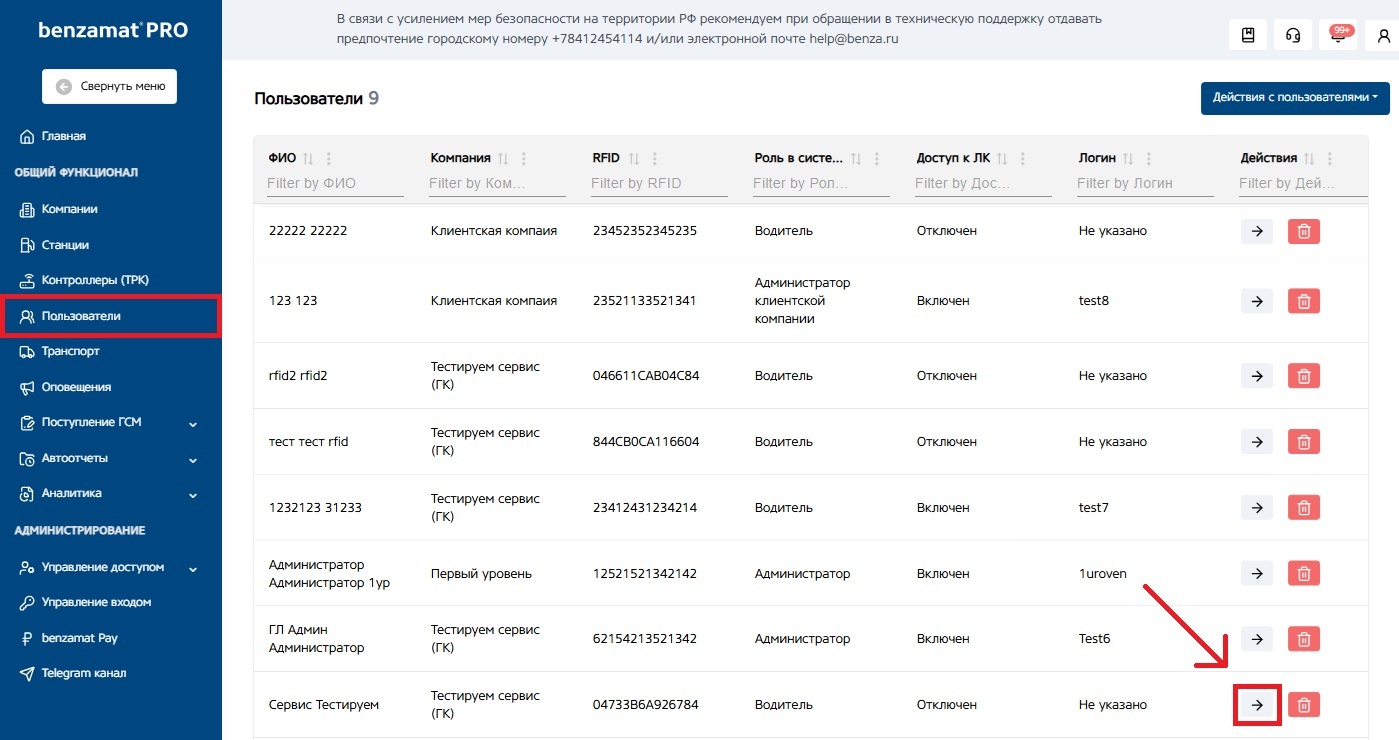Click Свернуть меню button

[109, 87]
